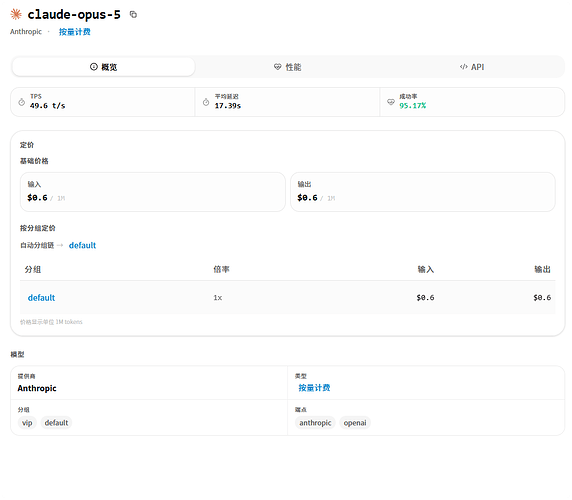Click the success rate heart icon
Image resolution: width=572 pixels, height=500 pixels.
391,102
